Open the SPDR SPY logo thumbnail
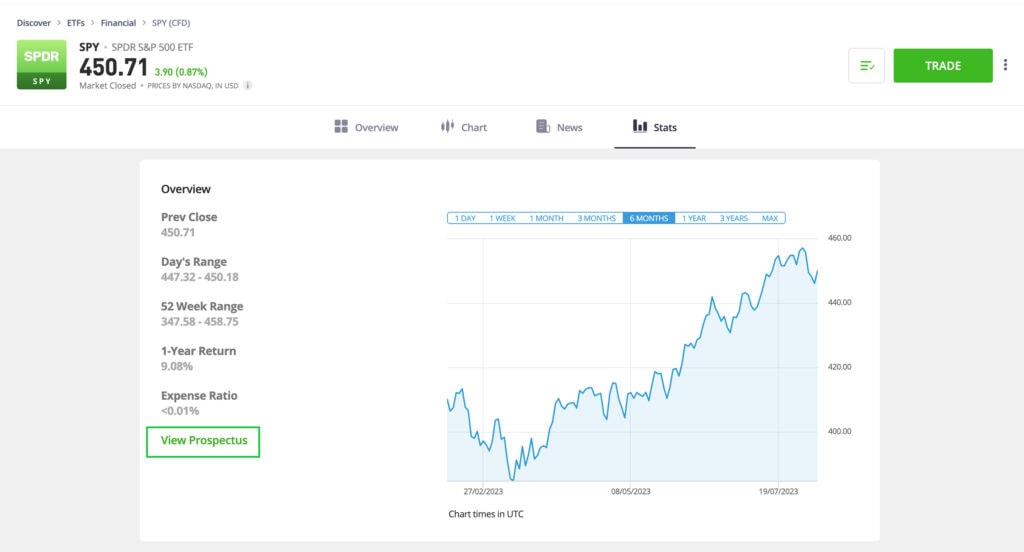 tap(41, 65)
